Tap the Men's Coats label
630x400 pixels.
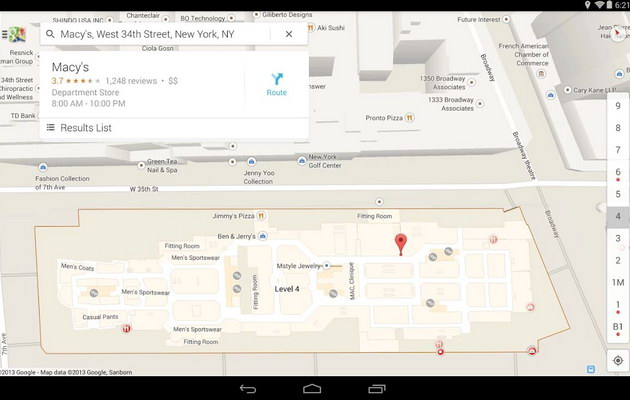point(78,267)
